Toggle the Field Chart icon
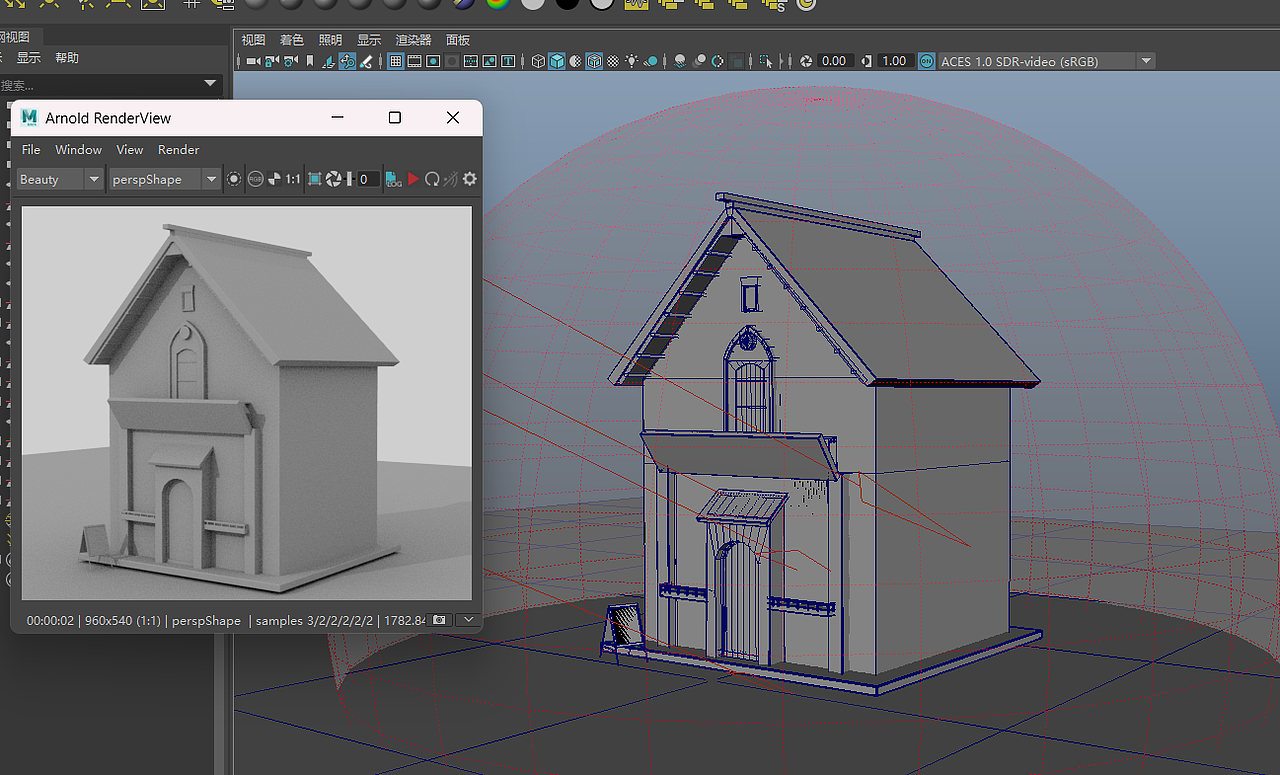Image resolution: width=1280 pixels, height=775 pixels. (x=471, y=61)
